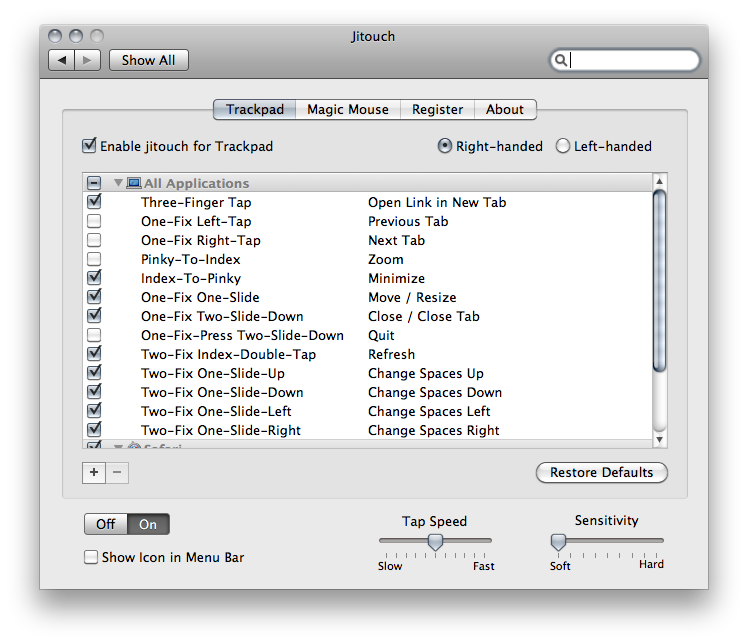
Task: Click the gesture list vertical scrollbar thumb
Action: coord(659,280)
